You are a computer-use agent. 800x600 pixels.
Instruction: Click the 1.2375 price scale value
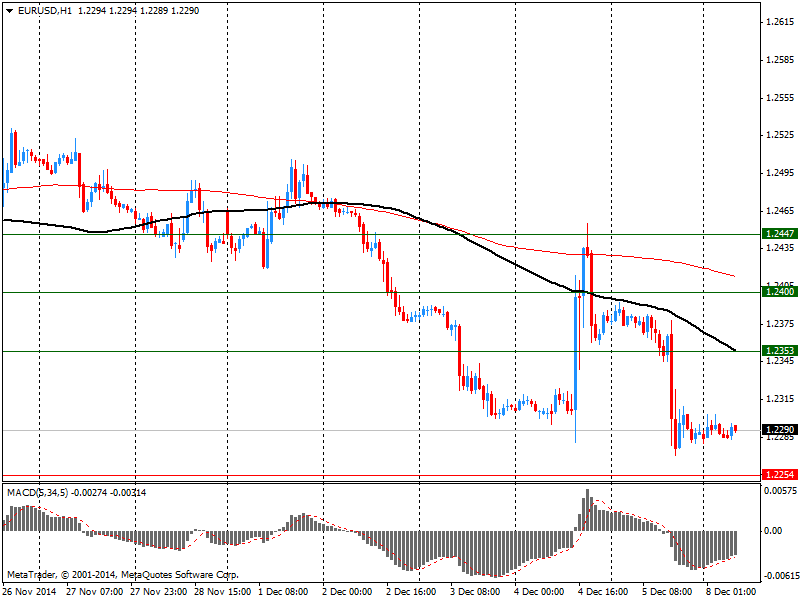tap(781, 323)
